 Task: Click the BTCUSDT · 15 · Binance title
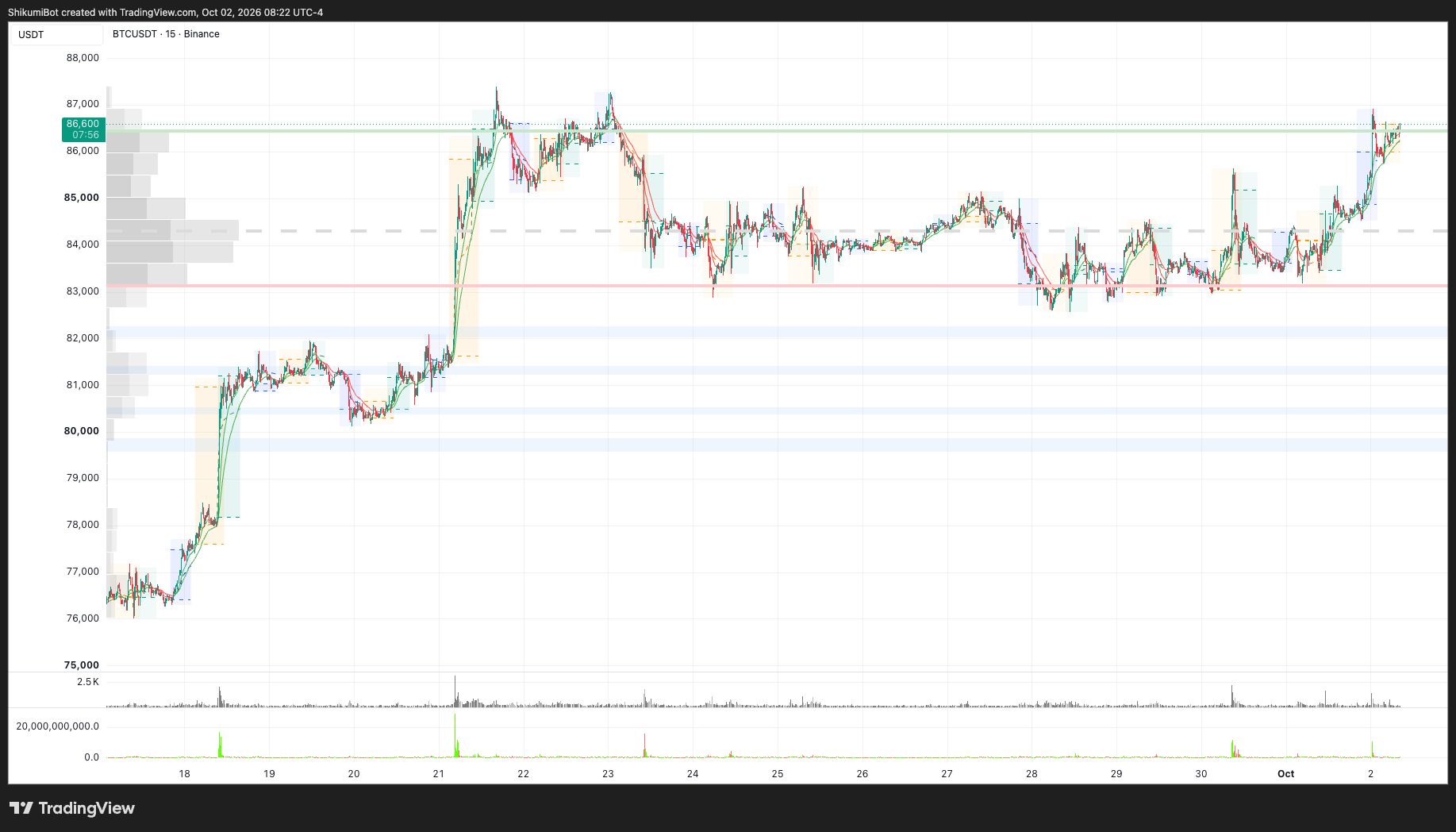(x=166, y=34)
